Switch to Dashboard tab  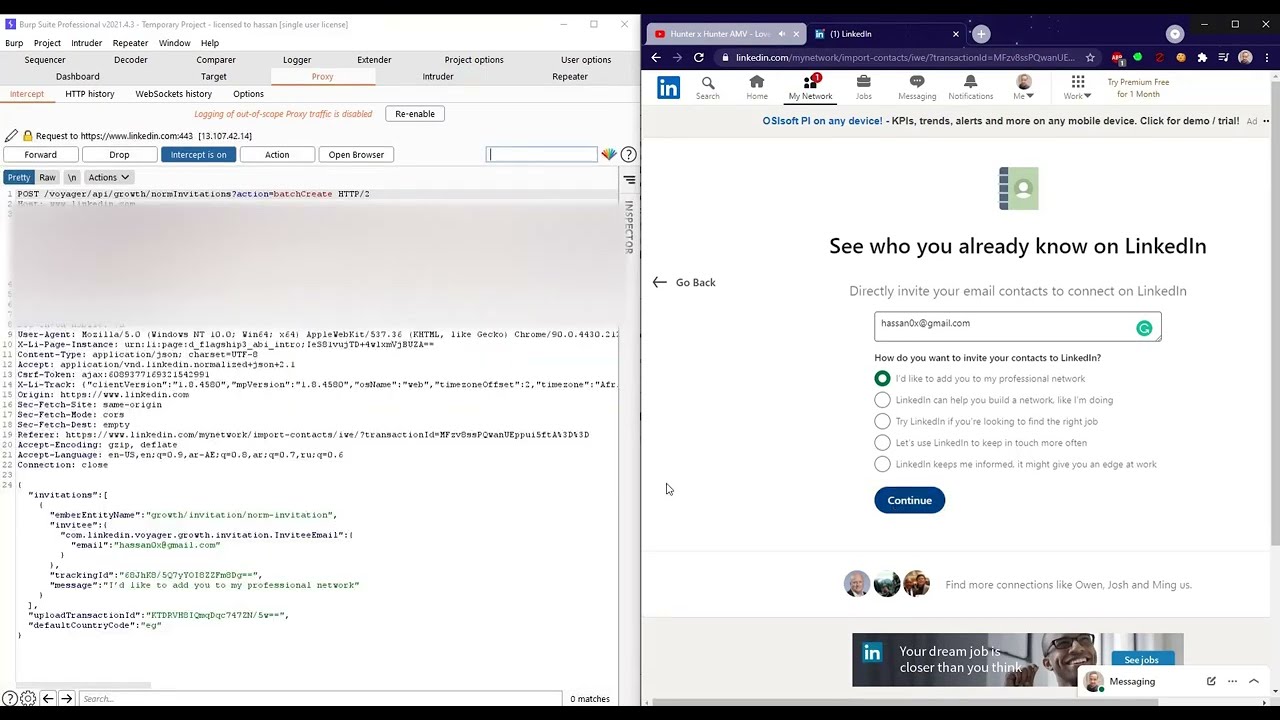(78, 77)
